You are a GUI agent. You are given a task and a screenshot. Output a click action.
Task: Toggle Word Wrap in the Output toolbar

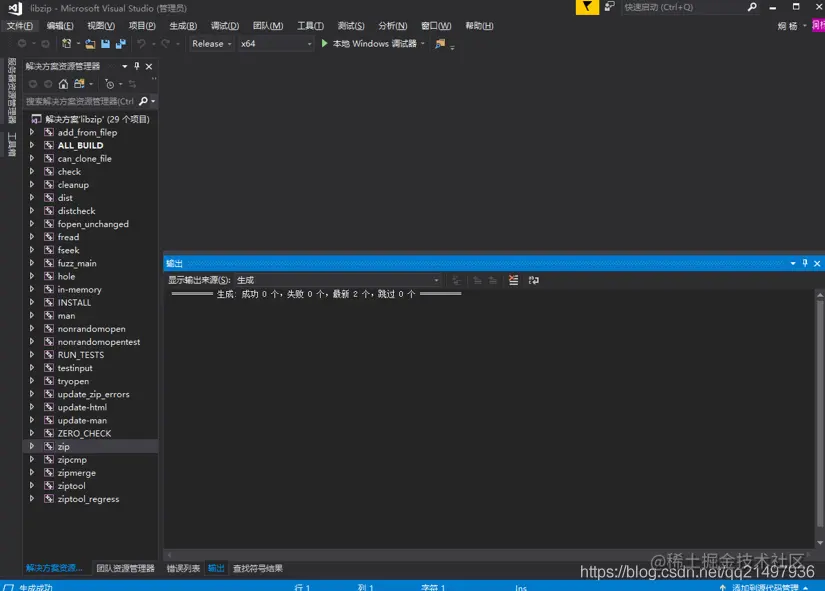[534, 280]
